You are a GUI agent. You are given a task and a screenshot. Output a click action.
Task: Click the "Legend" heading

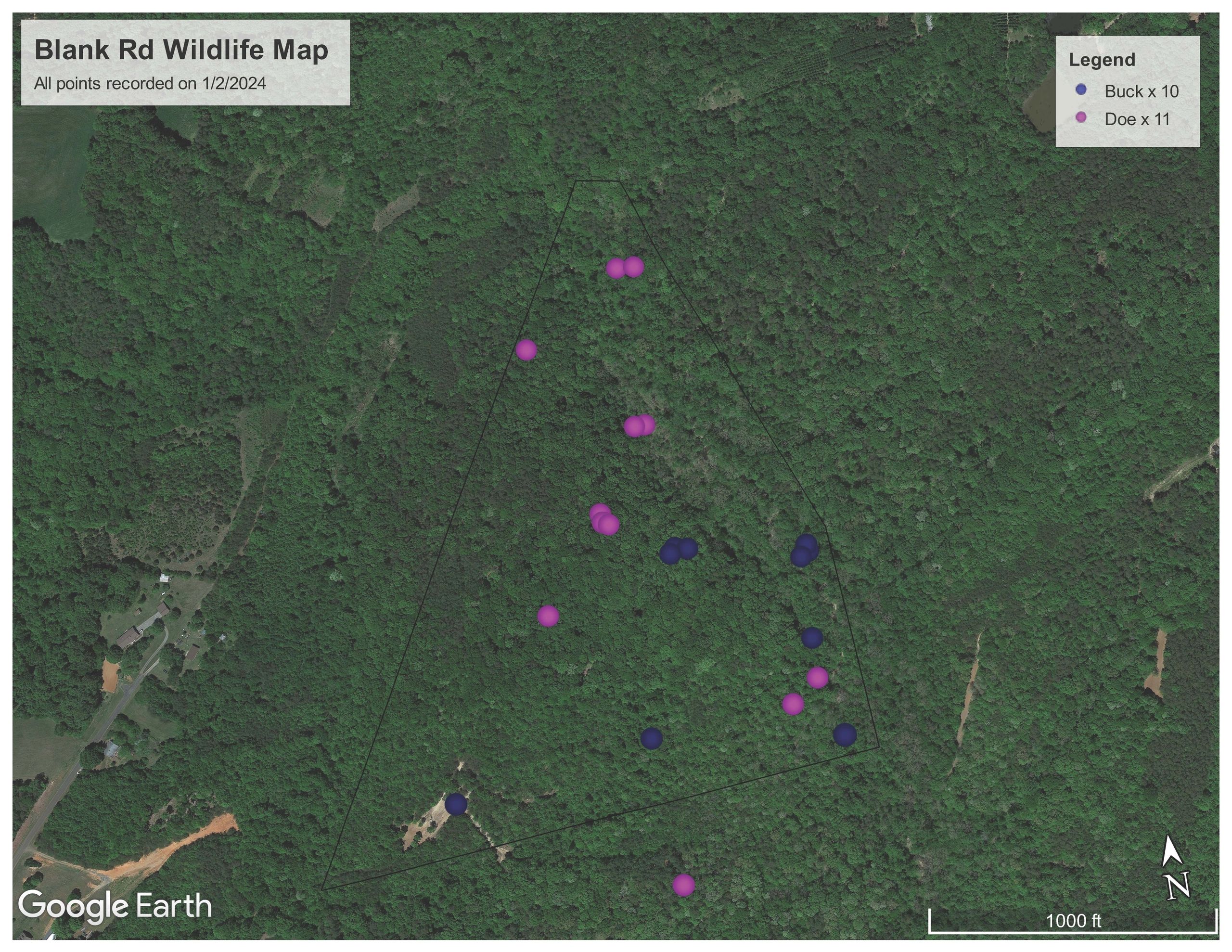point(1102,60)
